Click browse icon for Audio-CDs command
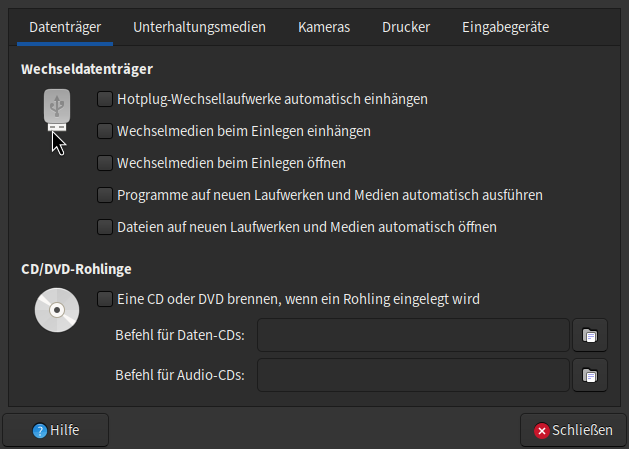629x449 pixels. point(590,376)
